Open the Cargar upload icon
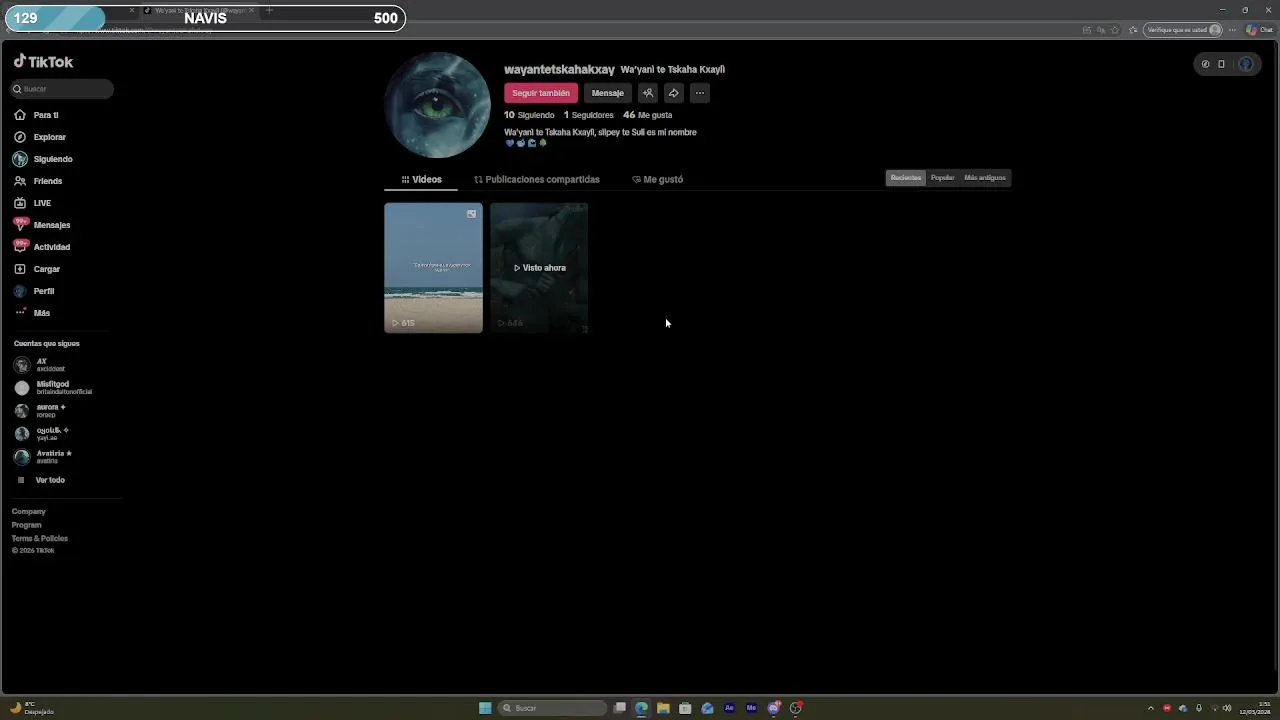This screenshot has width=1280, height=720. (x=20, y=269)
